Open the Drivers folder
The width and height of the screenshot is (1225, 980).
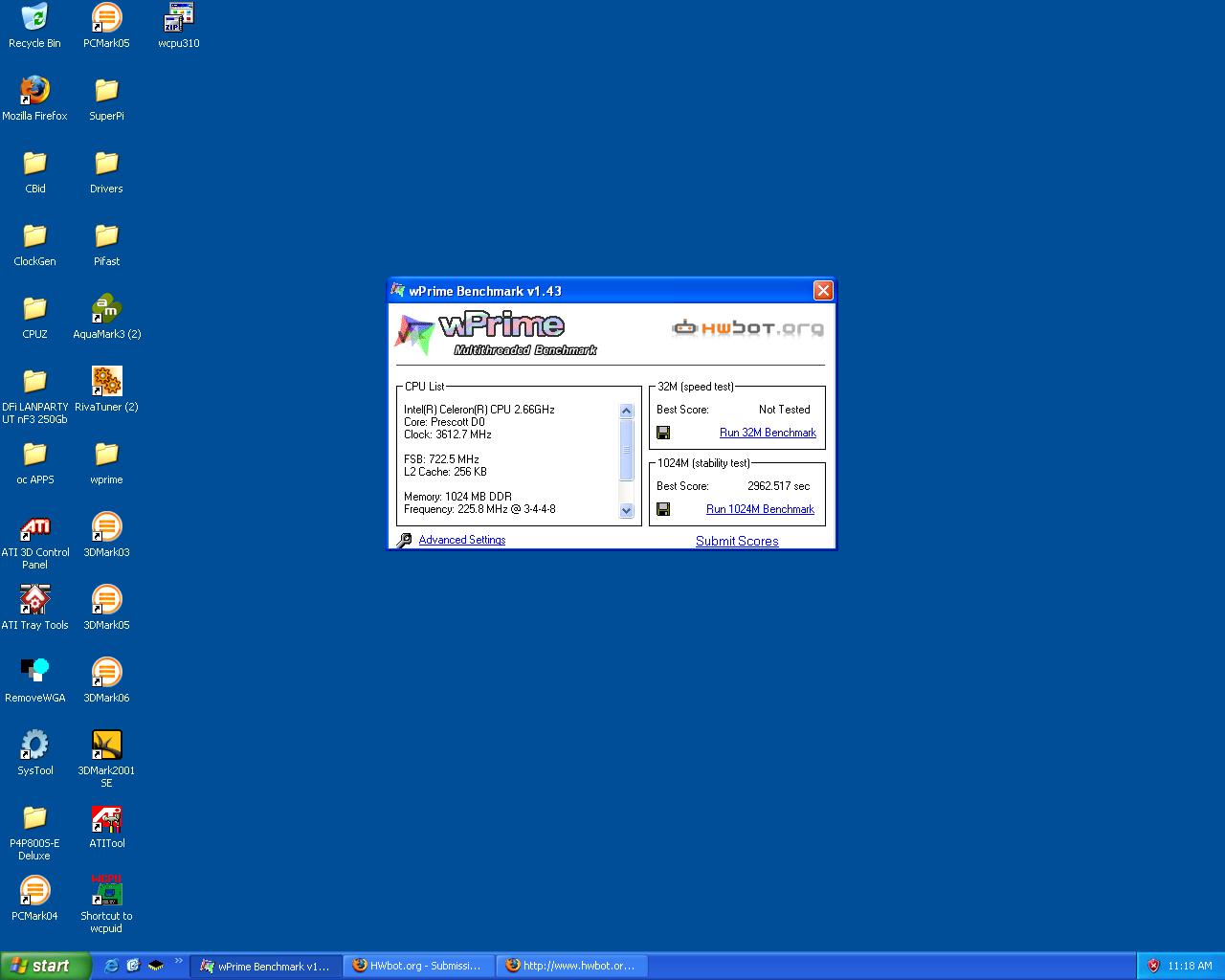[106, 172]
